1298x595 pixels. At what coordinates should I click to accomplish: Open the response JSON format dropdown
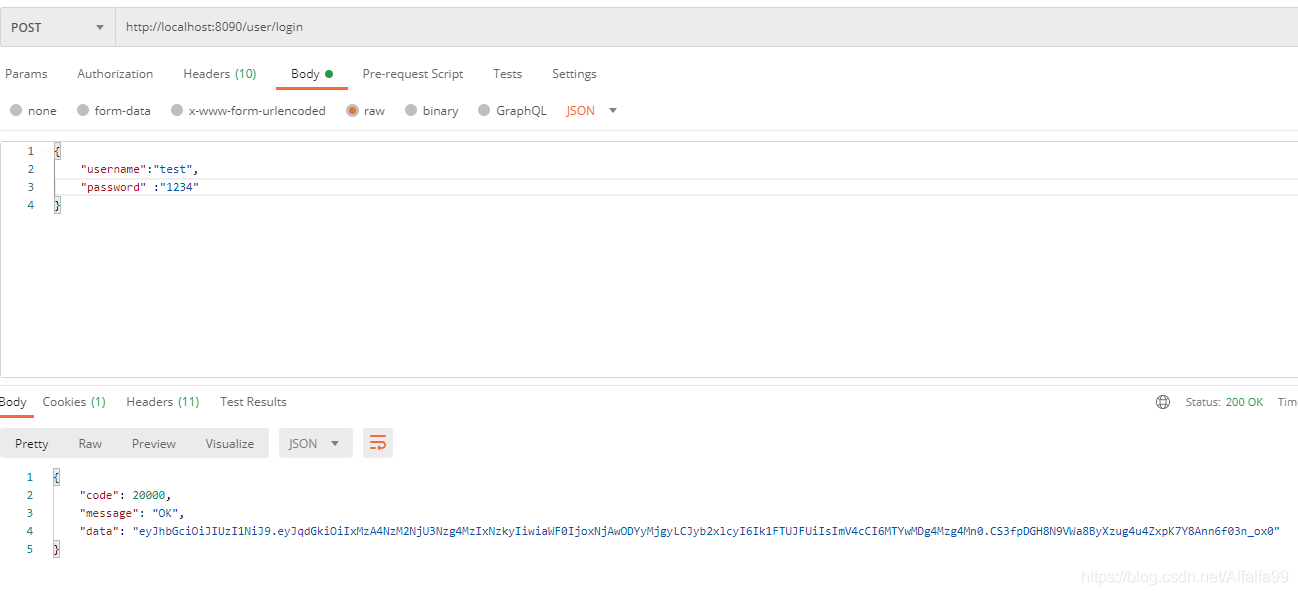coord(315,444)
